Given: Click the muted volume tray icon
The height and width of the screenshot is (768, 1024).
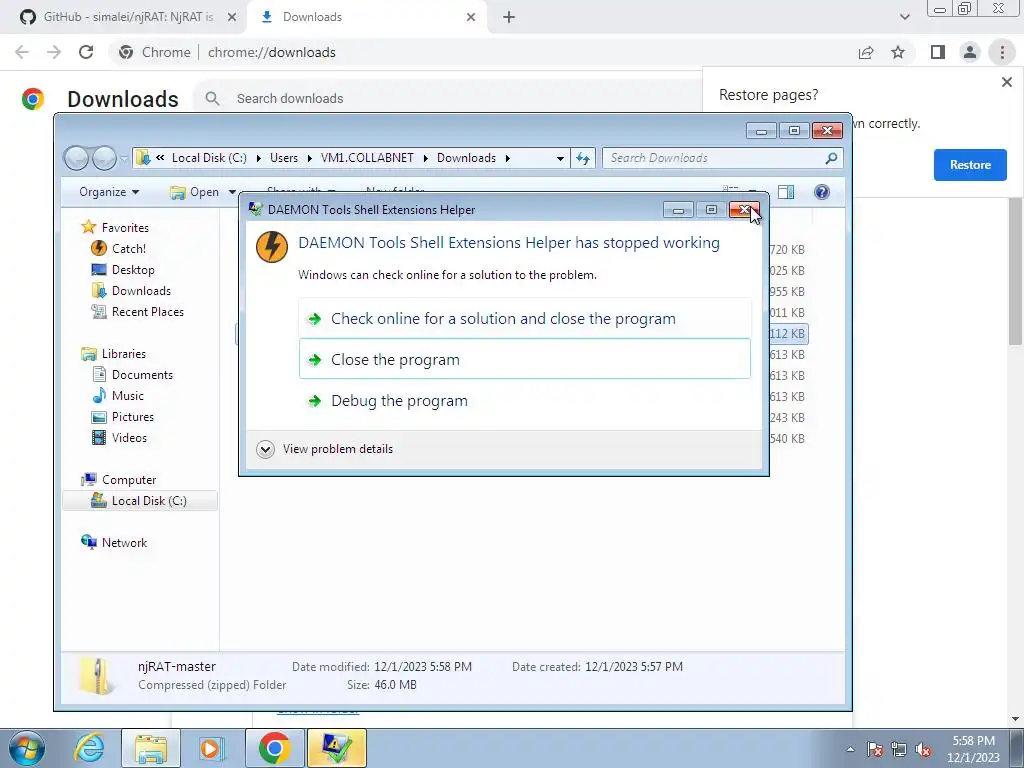Looking at the screenshot, I should coord(923,749).
